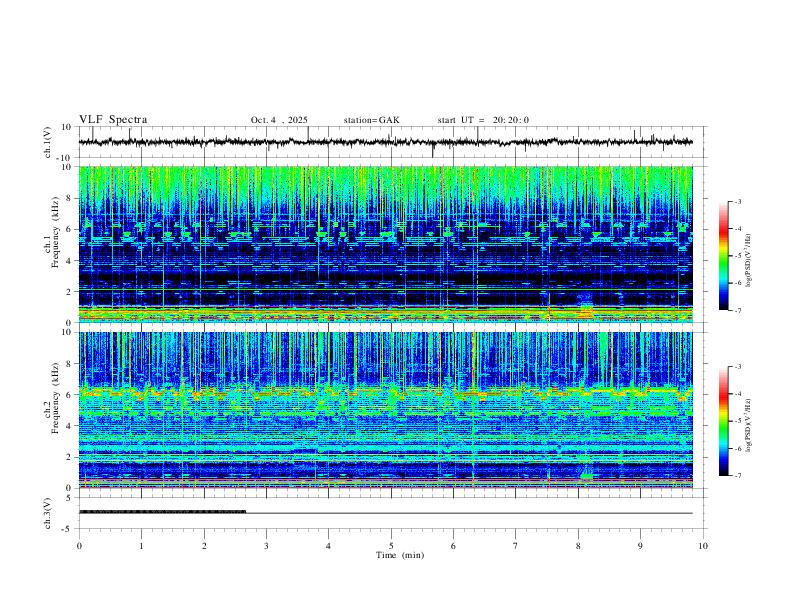Click the "8" kHz tick on ch.1 spectrogram axis
The width and height of the screenshot is (792, 612).
(71, 198)
